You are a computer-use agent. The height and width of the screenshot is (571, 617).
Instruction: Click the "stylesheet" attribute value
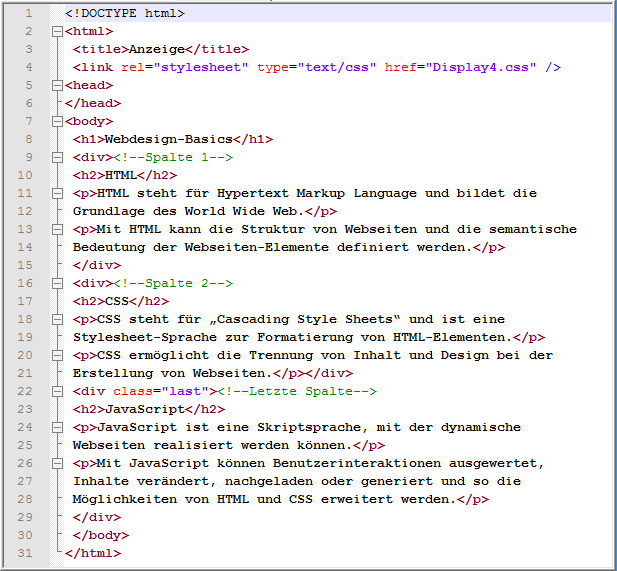coord(201,67)
